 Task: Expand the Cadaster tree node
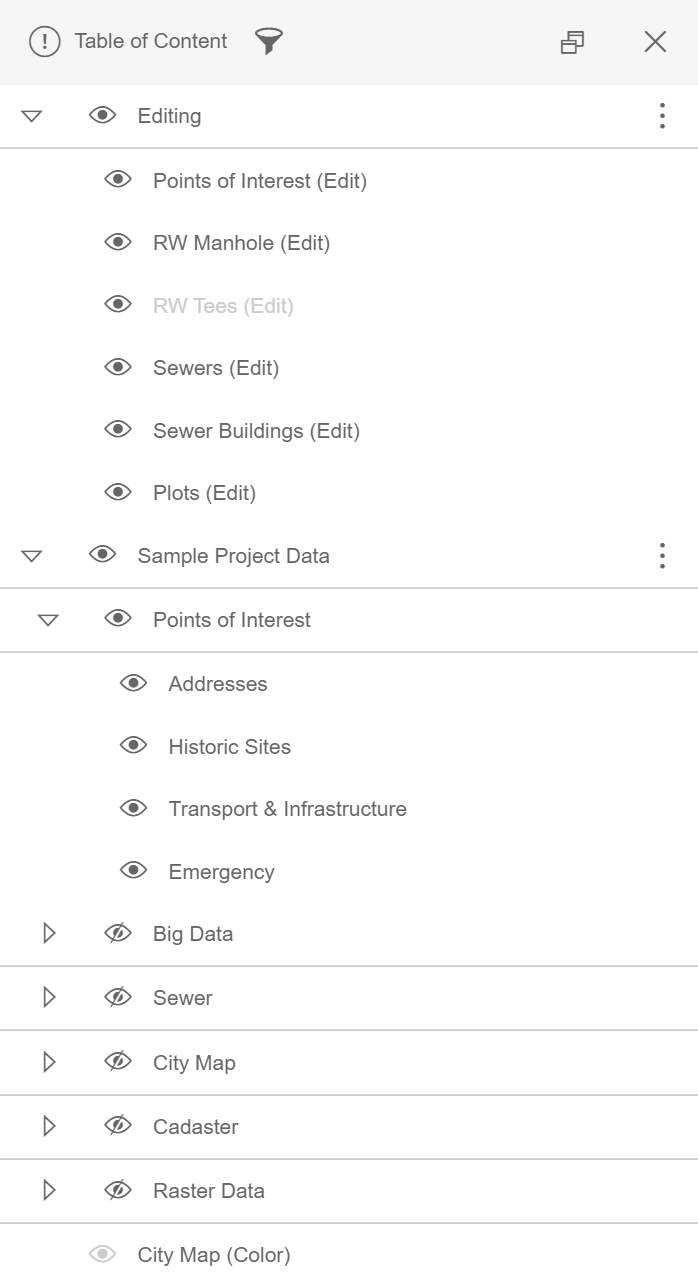pyautogui.click(x=48, y=1125)
